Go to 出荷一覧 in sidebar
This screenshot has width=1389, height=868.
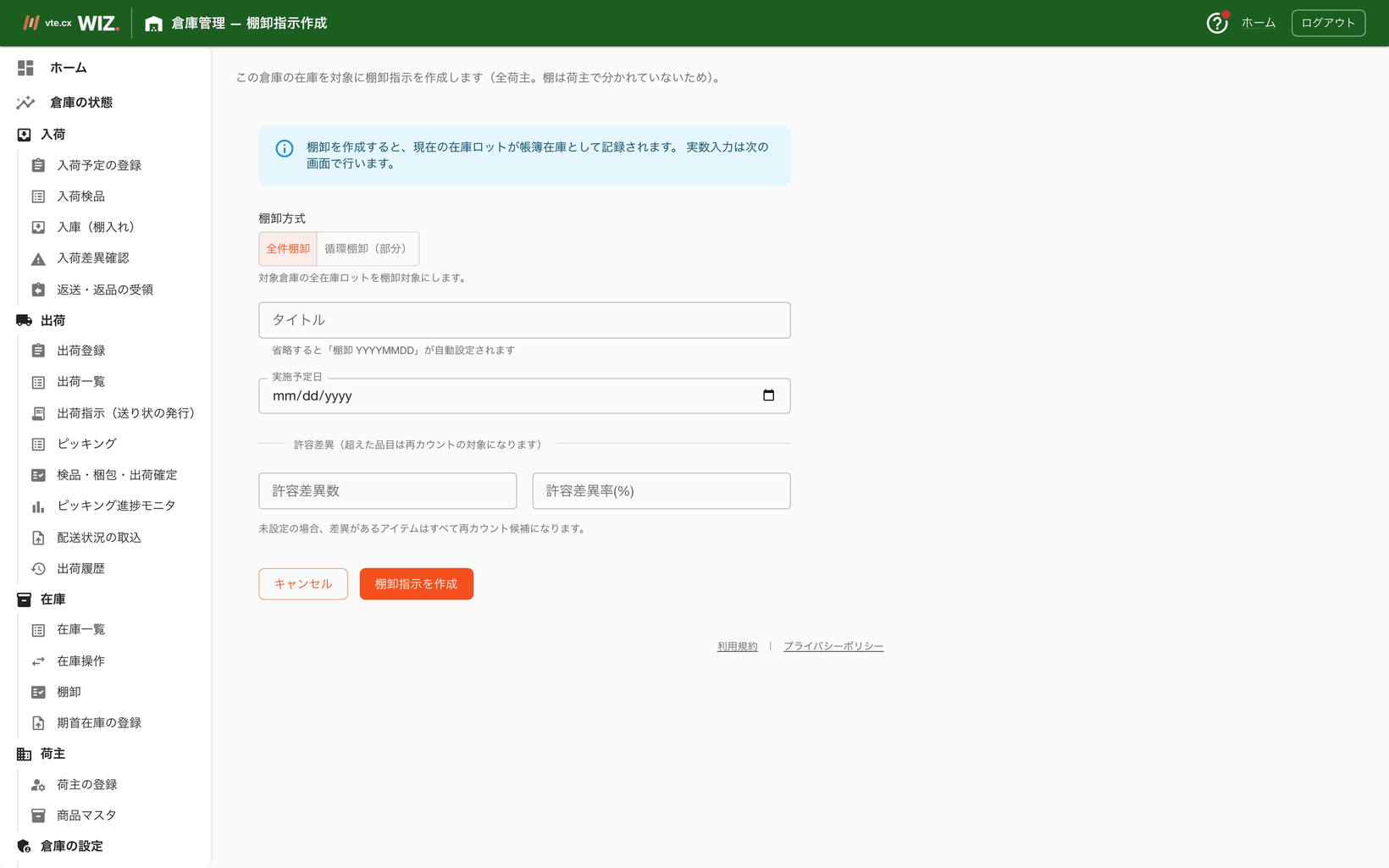[80, 382]
